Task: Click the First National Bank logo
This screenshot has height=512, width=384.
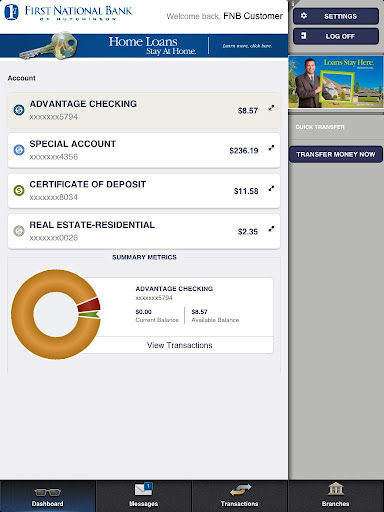Action: click(68, 12)
